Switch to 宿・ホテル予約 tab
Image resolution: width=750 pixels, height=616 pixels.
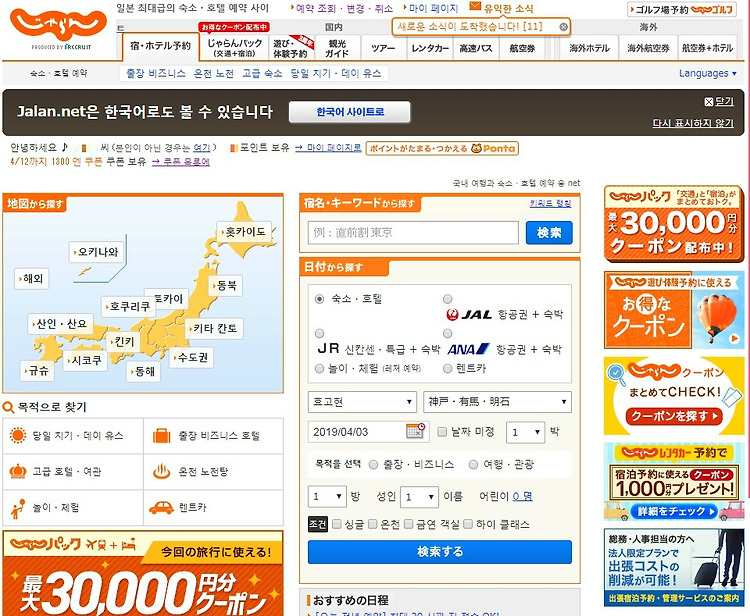coord(161,46)
